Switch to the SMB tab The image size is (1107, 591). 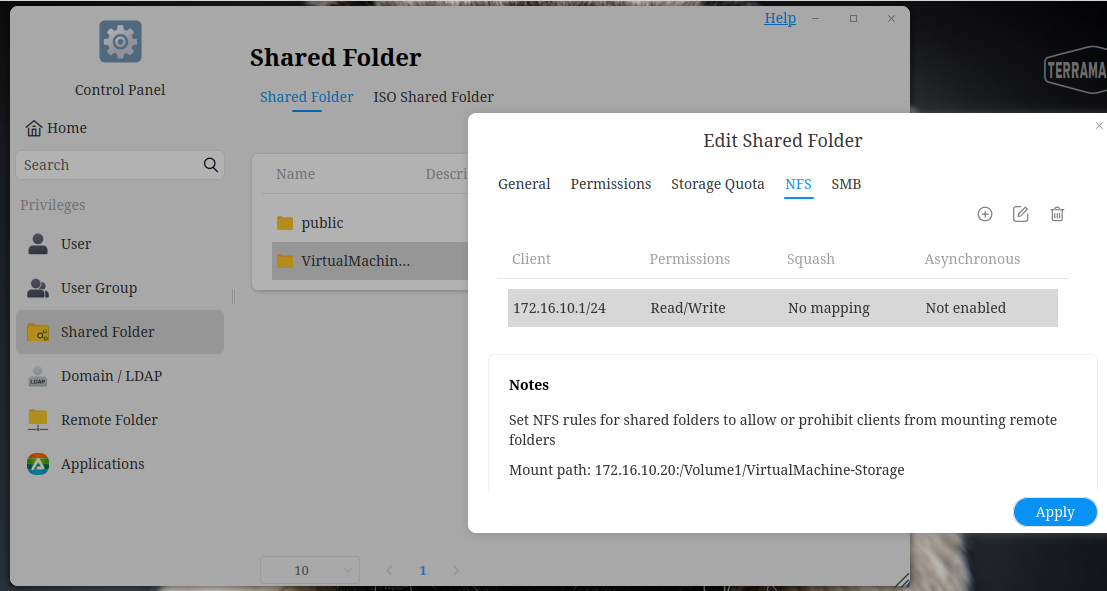click(846, 184)
